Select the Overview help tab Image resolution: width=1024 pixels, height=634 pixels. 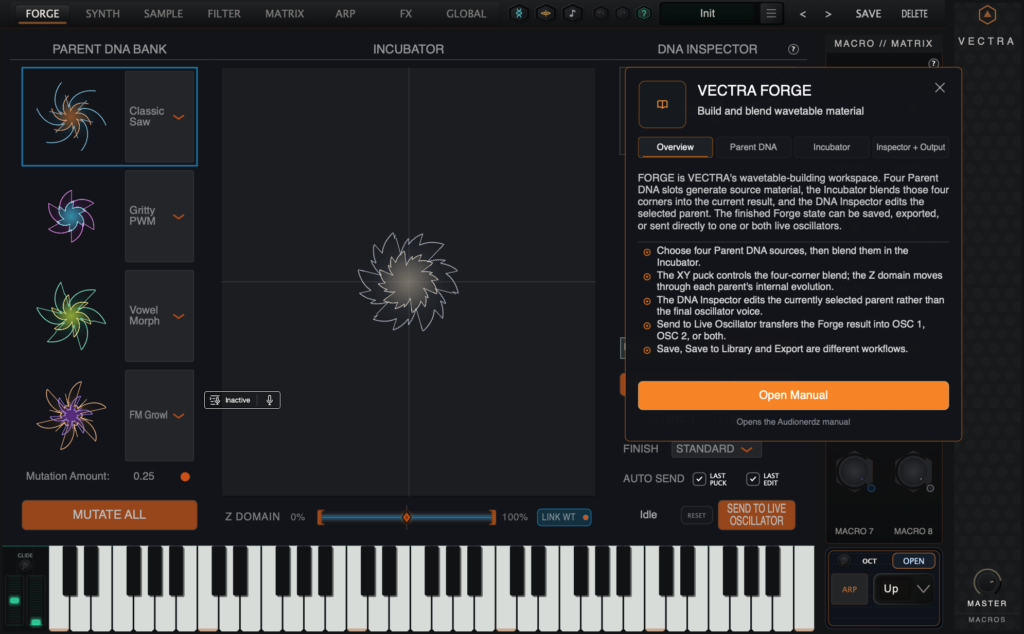pyautogui.click(x=675, y=148)
